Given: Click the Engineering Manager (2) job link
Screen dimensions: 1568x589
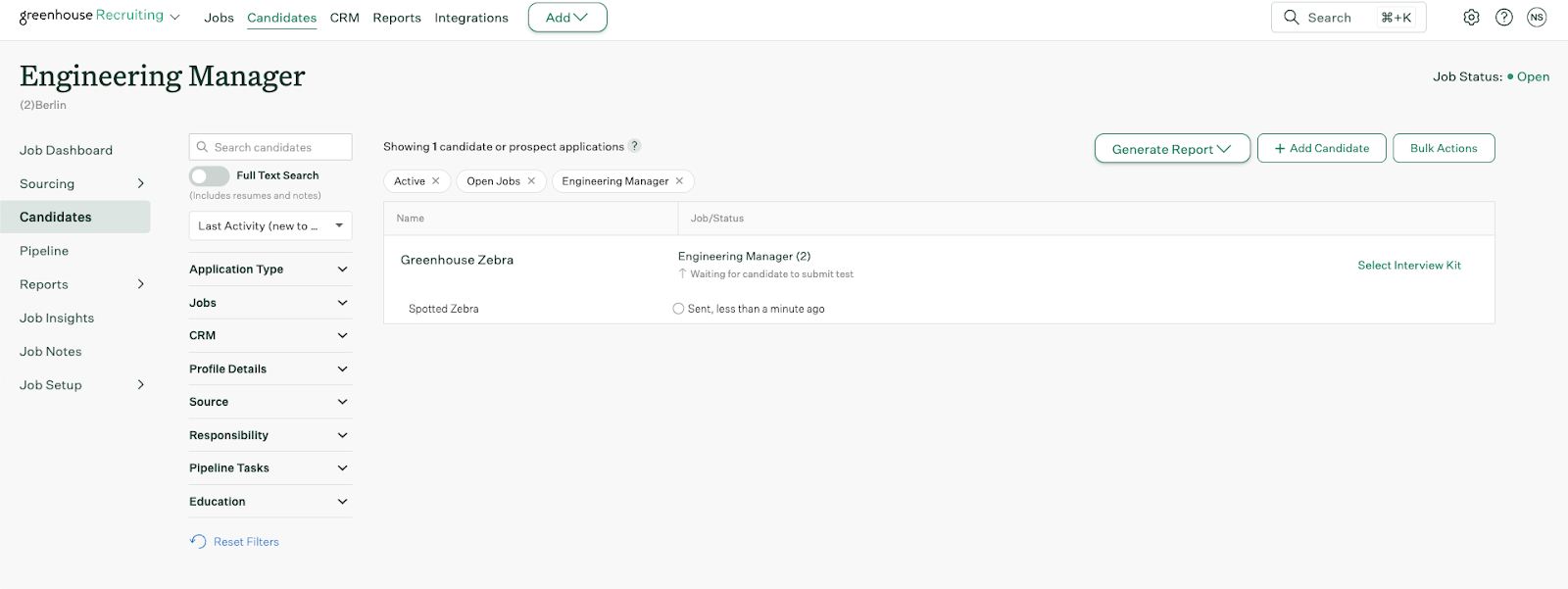Looking at the screenshot, I should (x=744, y=257).
